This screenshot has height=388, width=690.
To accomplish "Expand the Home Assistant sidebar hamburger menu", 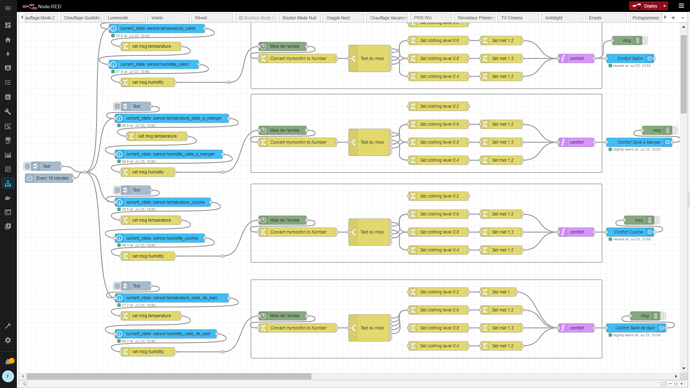I will (x=8, y=8).
